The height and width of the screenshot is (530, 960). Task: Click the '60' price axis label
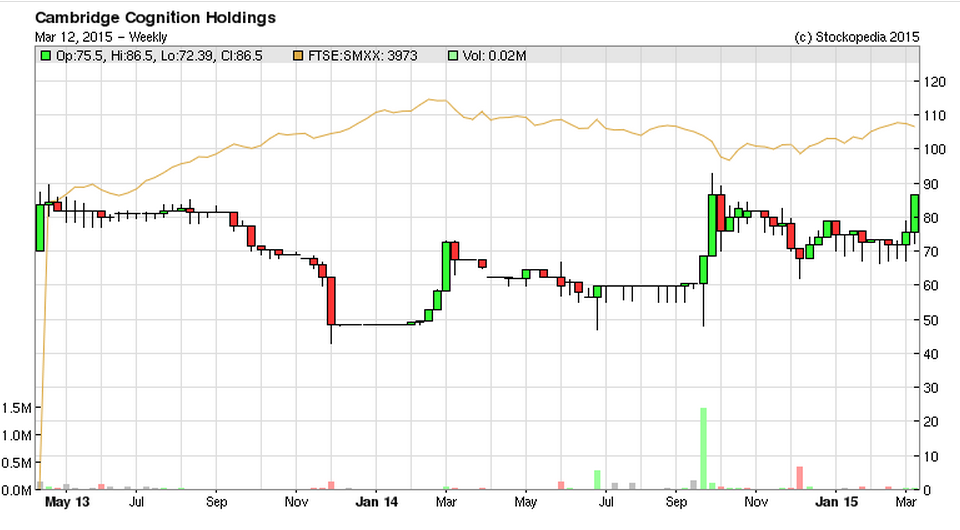pos(931,286)
